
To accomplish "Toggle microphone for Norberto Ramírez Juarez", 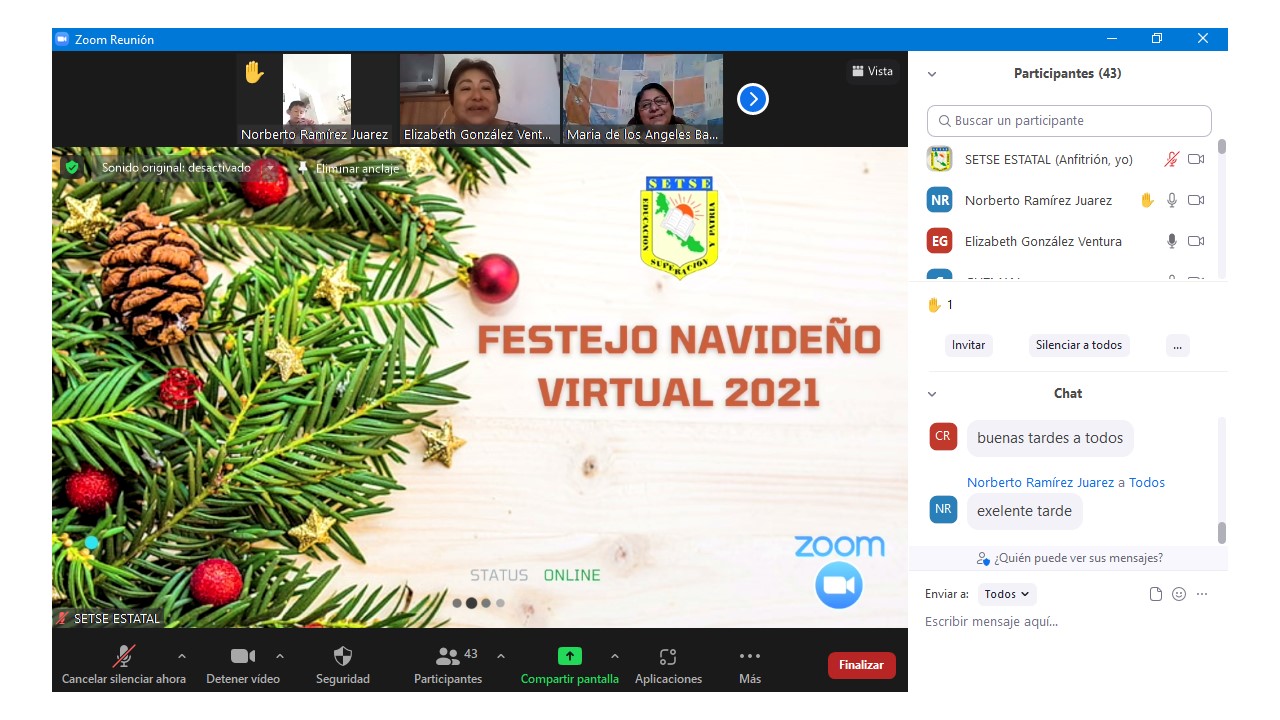I will [x=1172, y=200].
